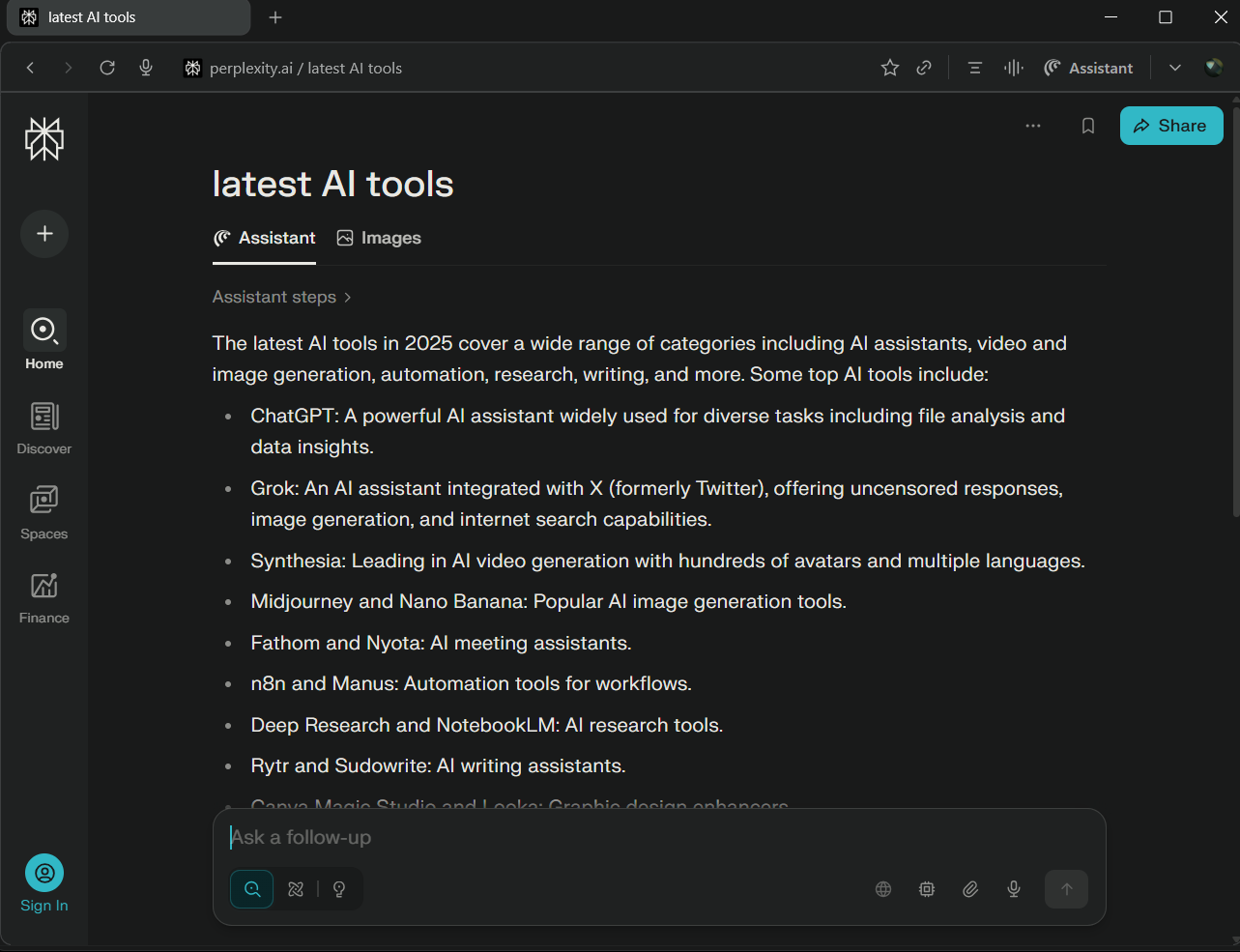Open the Discover page
Viewport: 1240px width, 952px height.
[x=44, y=427]
